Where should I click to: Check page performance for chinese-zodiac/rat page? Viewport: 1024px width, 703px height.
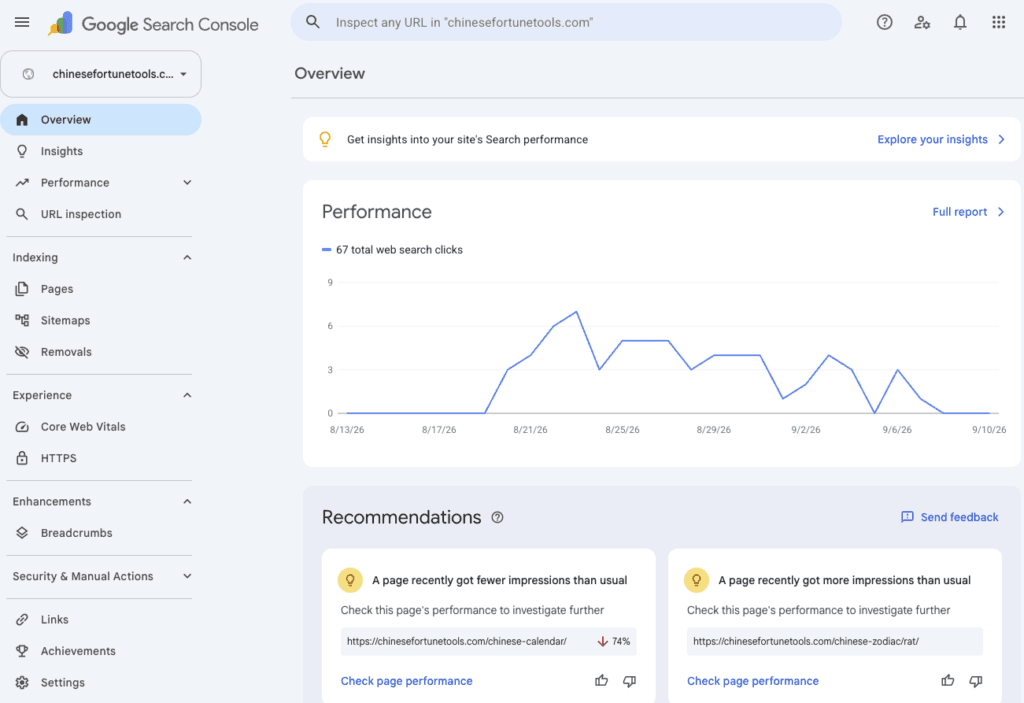point(752,681)
